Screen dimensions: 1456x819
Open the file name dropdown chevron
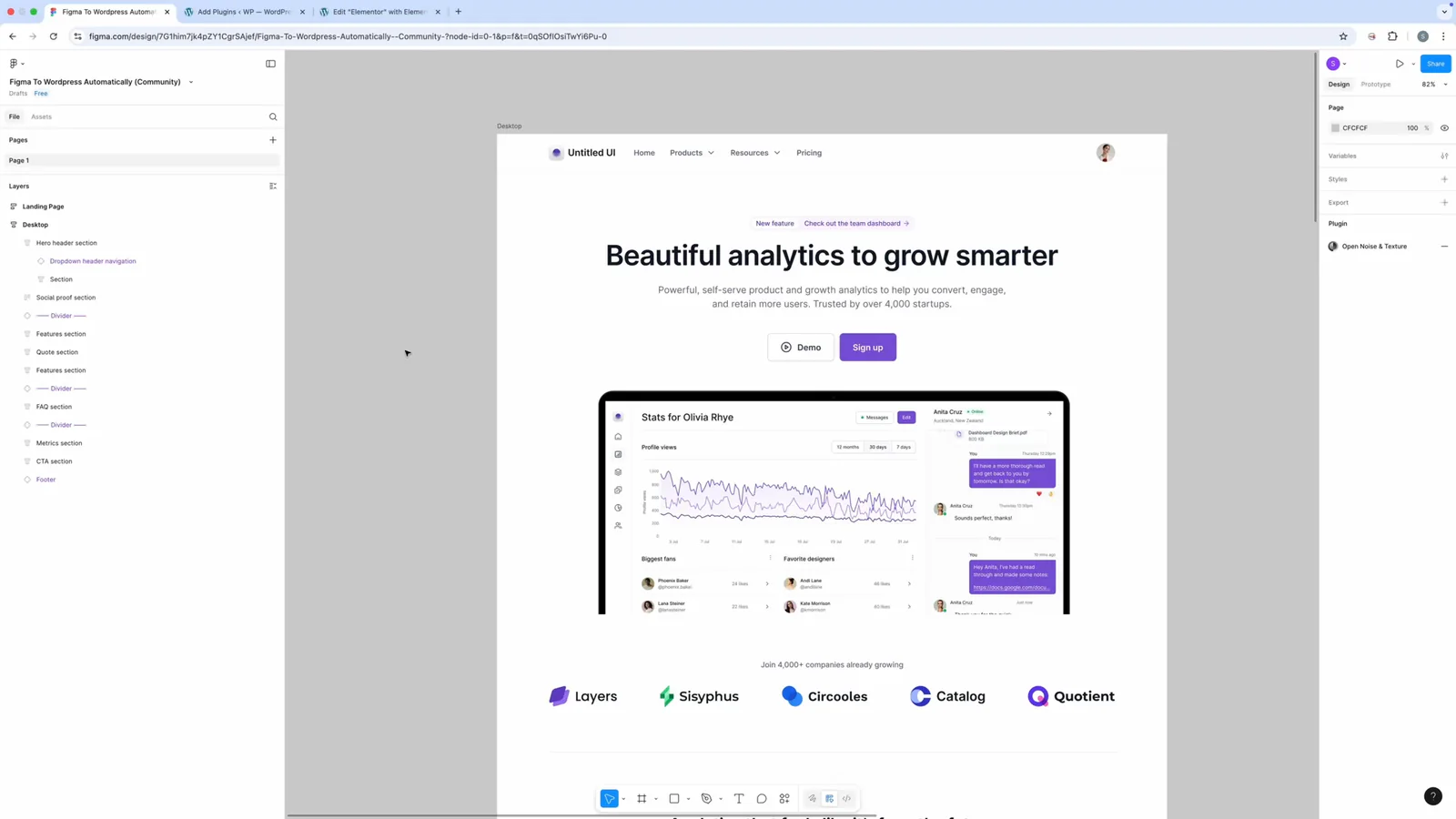click(x=191, y=82)
